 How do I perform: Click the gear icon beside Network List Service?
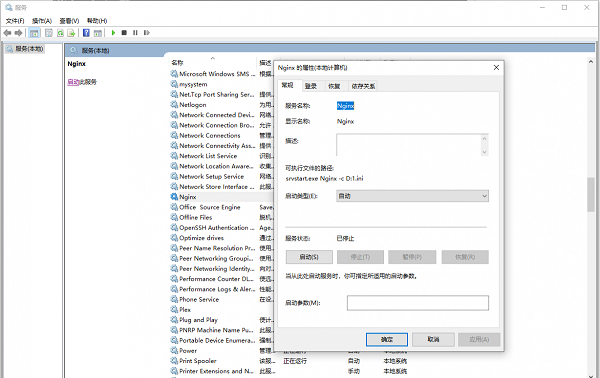[x=174, y=156]
